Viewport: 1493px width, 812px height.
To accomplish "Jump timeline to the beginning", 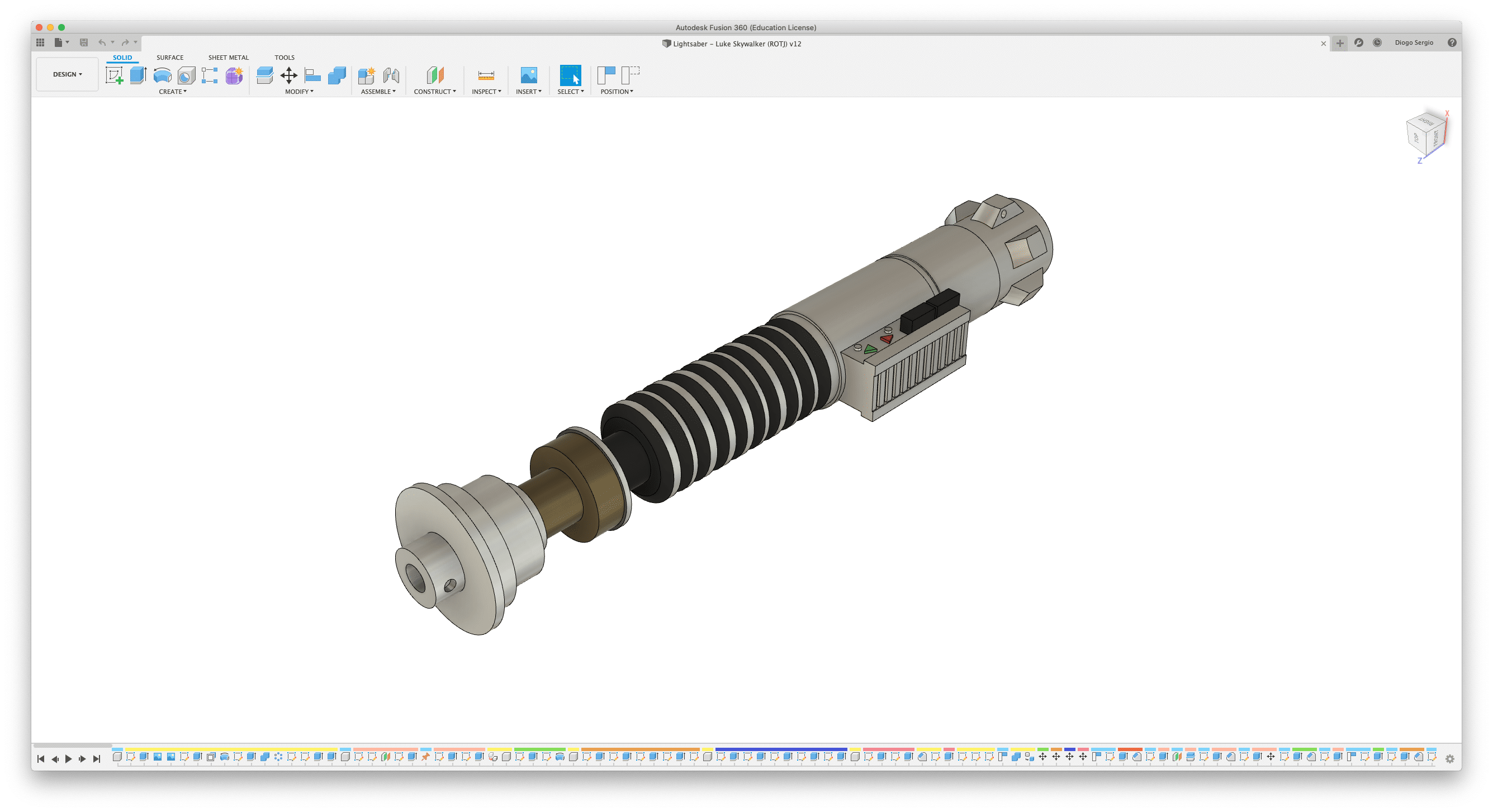I will point(41,759).
